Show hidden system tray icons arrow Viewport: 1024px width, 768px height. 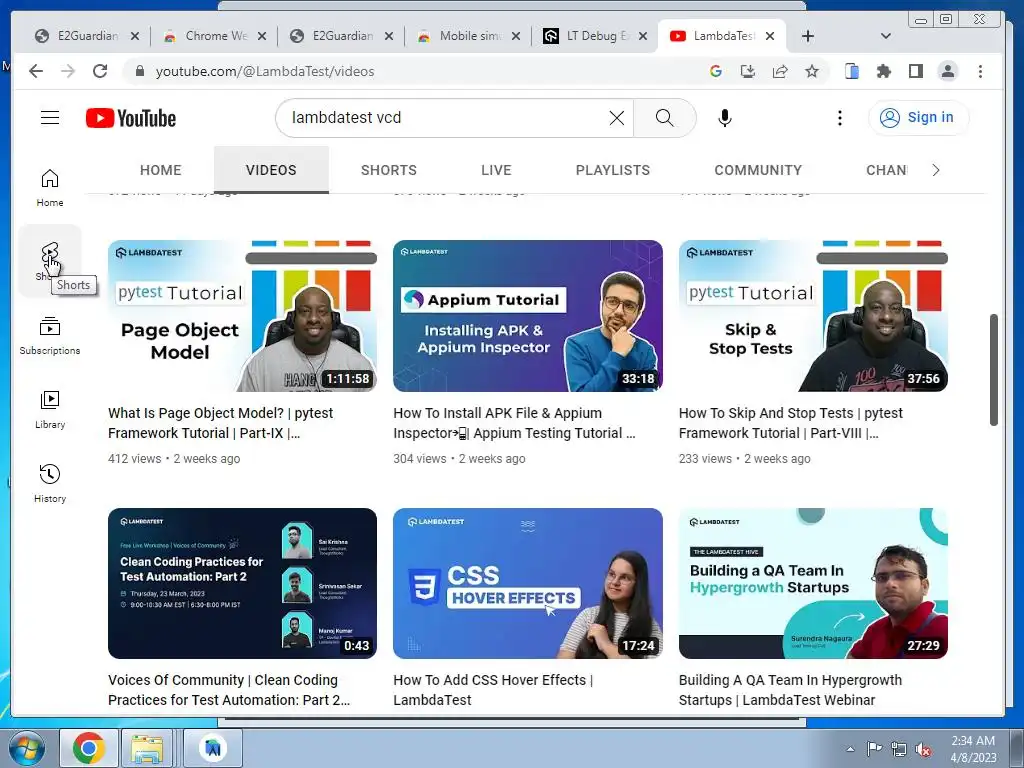click(850, 749)
